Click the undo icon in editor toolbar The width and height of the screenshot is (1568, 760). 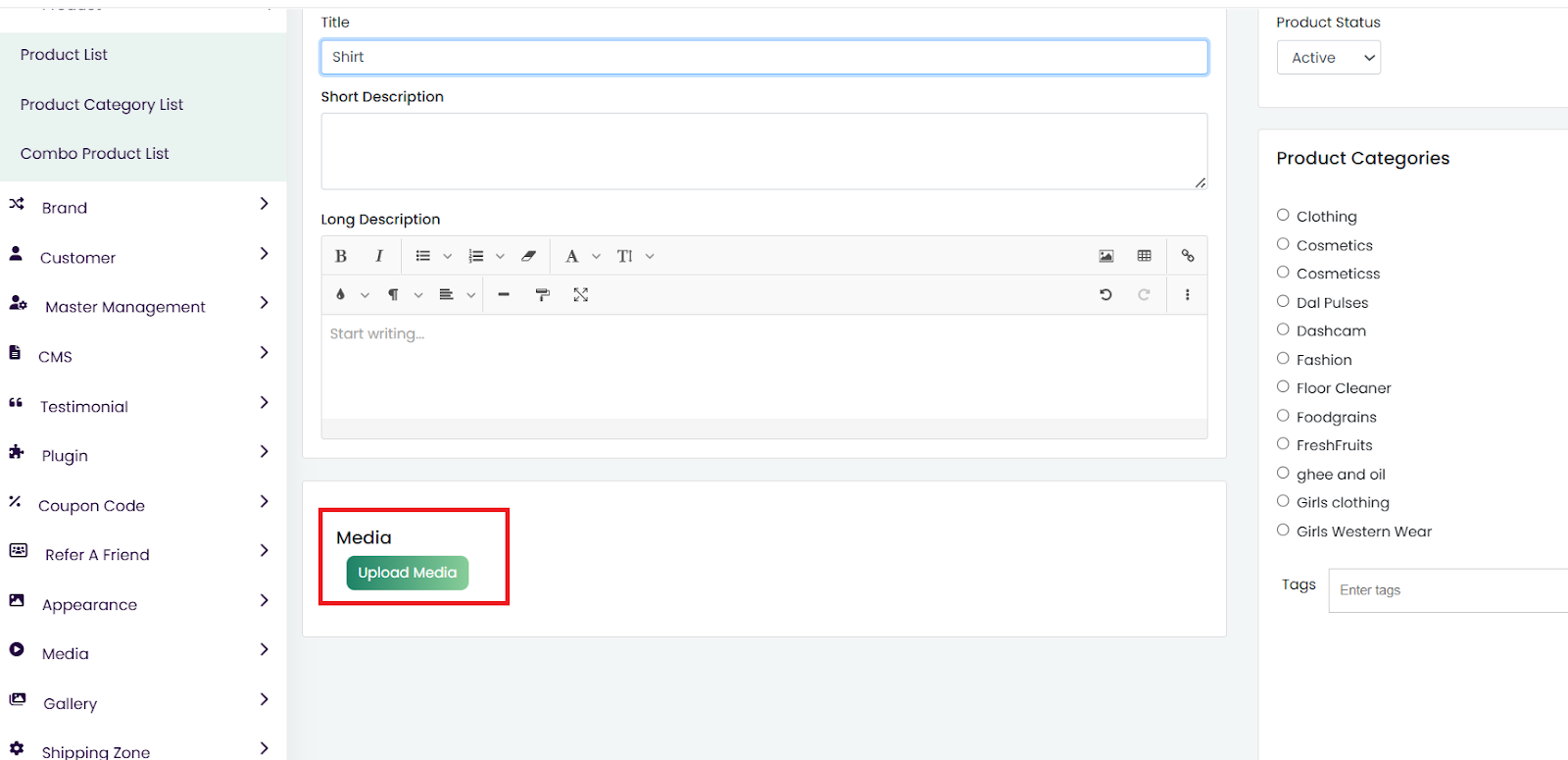tap(1105, 294)
